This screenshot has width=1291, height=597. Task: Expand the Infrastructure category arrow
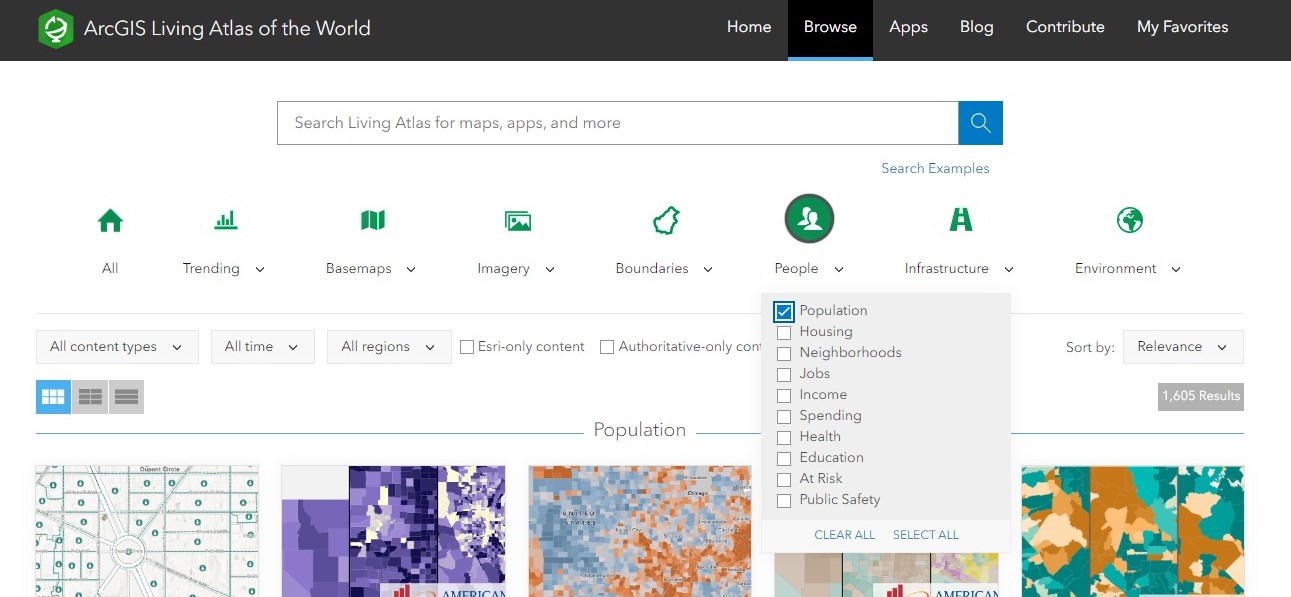pyautogui.click(x=1008, y=269)
